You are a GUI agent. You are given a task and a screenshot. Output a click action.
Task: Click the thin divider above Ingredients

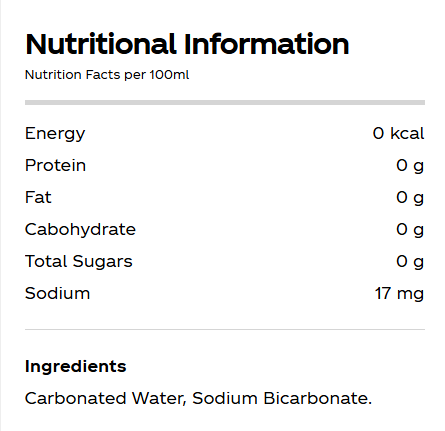coord(225,329)
